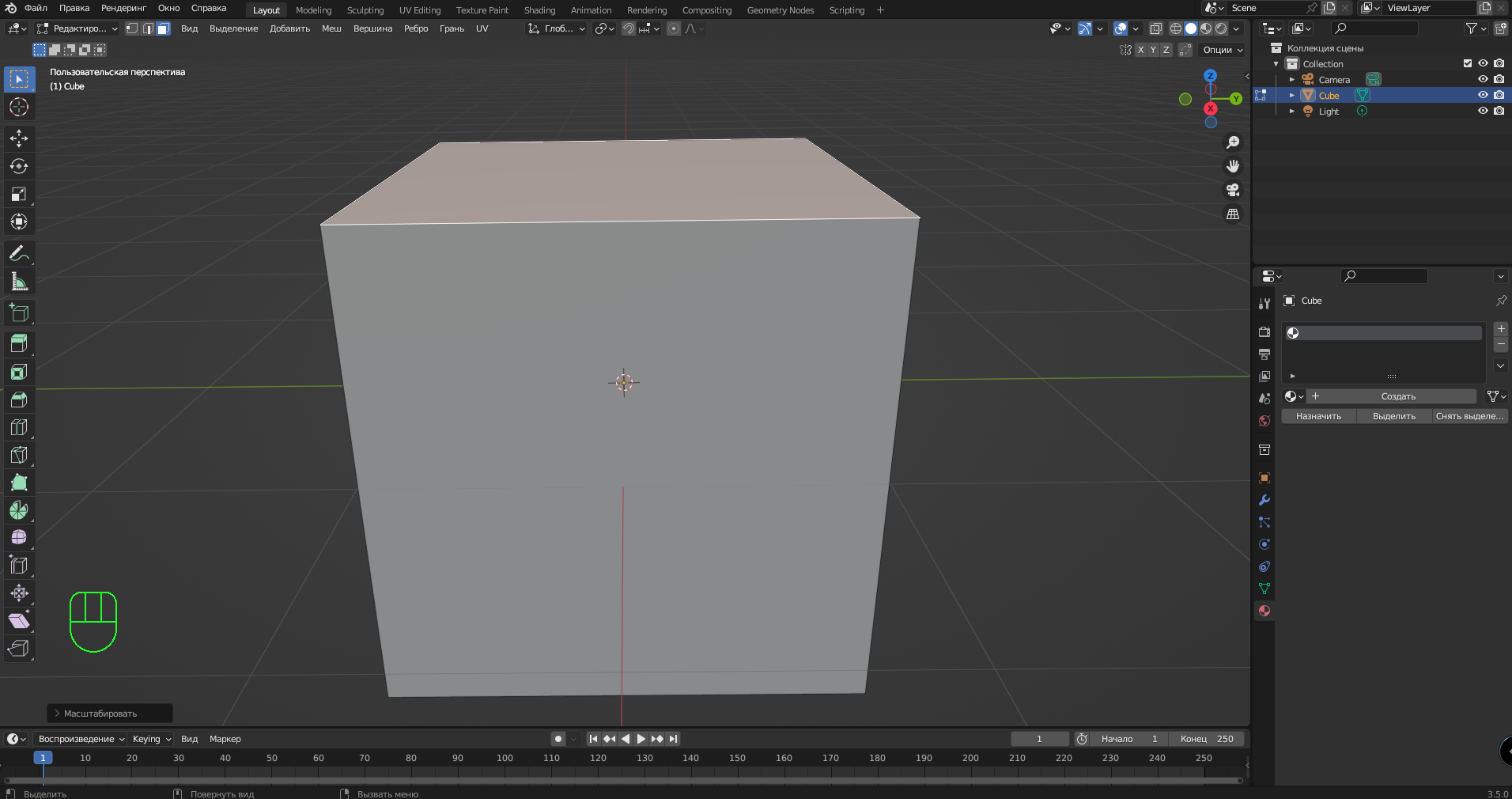Hide the Cube in viewport
This screenshot has height=799, width=1512.
1483,95
